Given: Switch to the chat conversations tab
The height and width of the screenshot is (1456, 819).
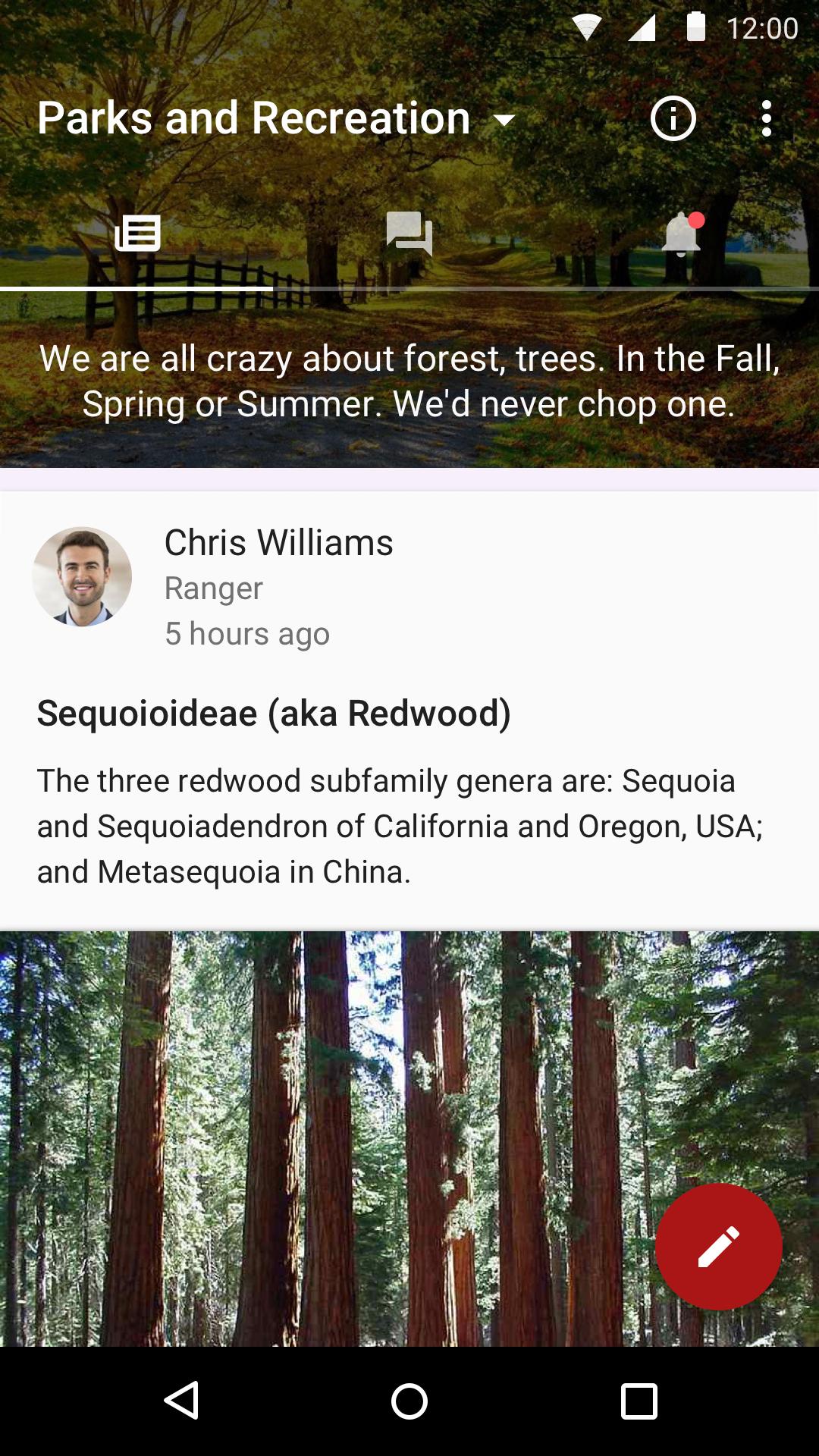Looking at the screenshot, I should (409, 234).
